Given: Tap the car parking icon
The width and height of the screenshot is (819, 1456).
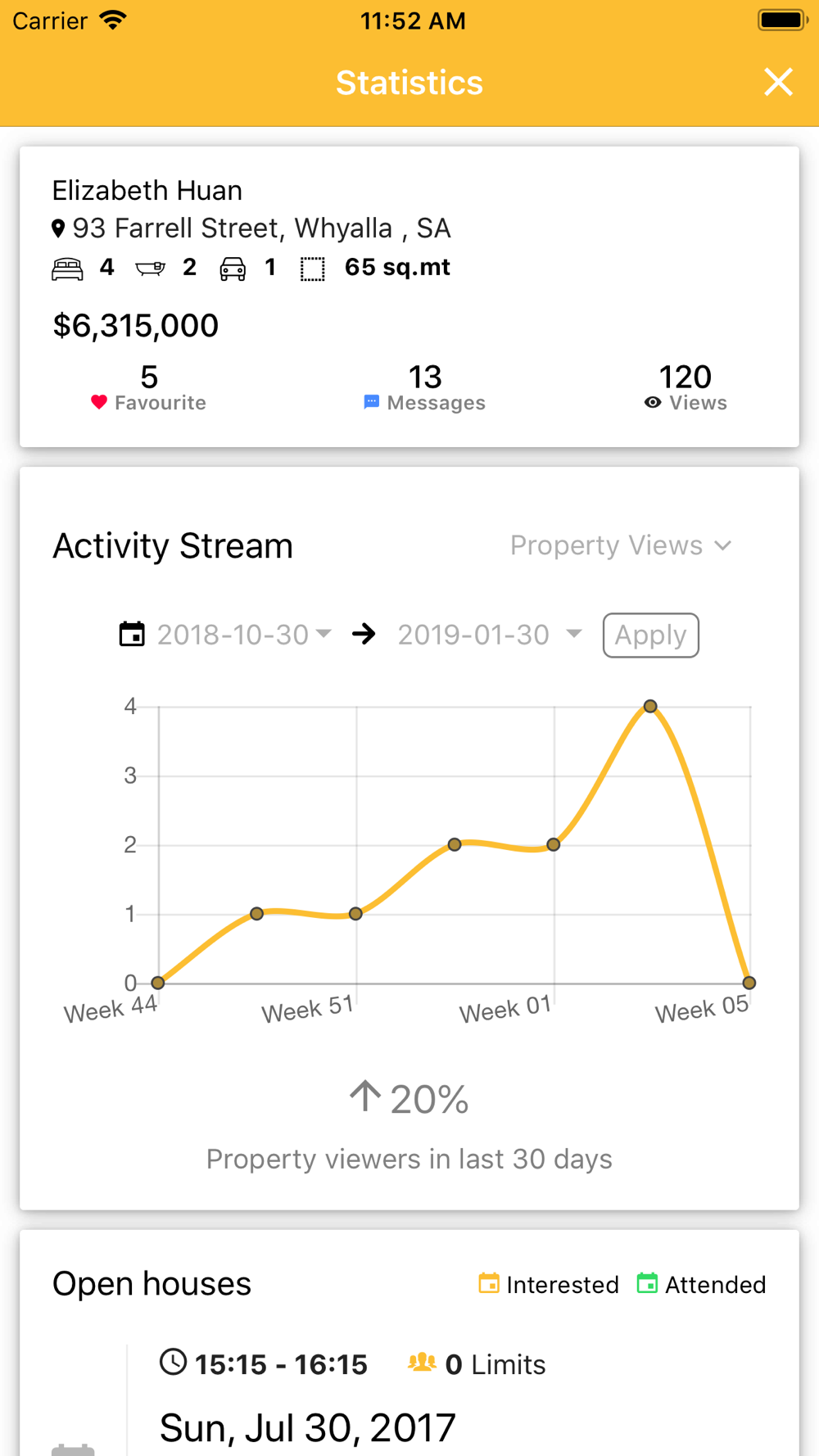Looking at the screenshot, I should [x=233, y=269].
